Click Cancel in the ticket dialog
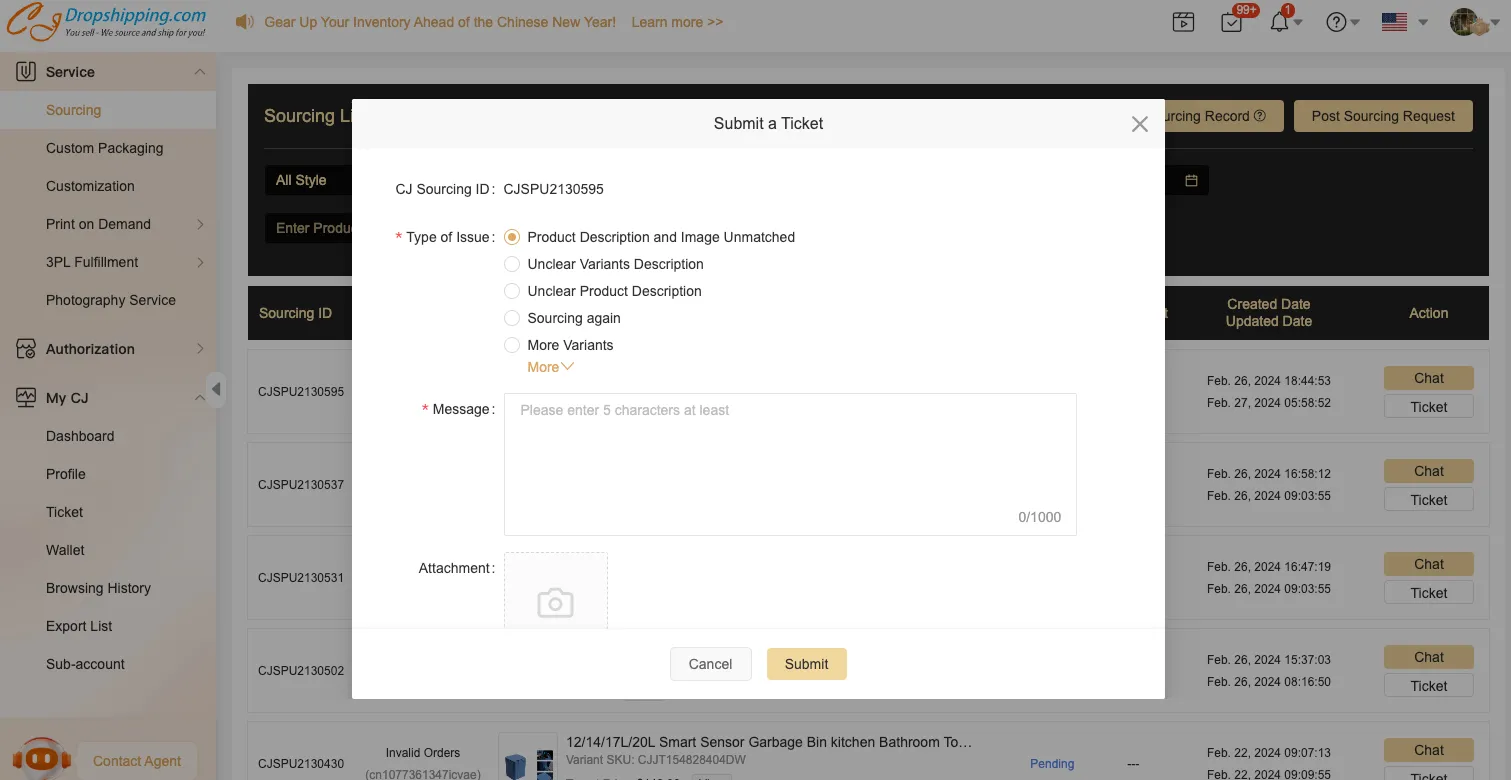The width and height of the screenshot is (1511, 780). tap(710, 664)
